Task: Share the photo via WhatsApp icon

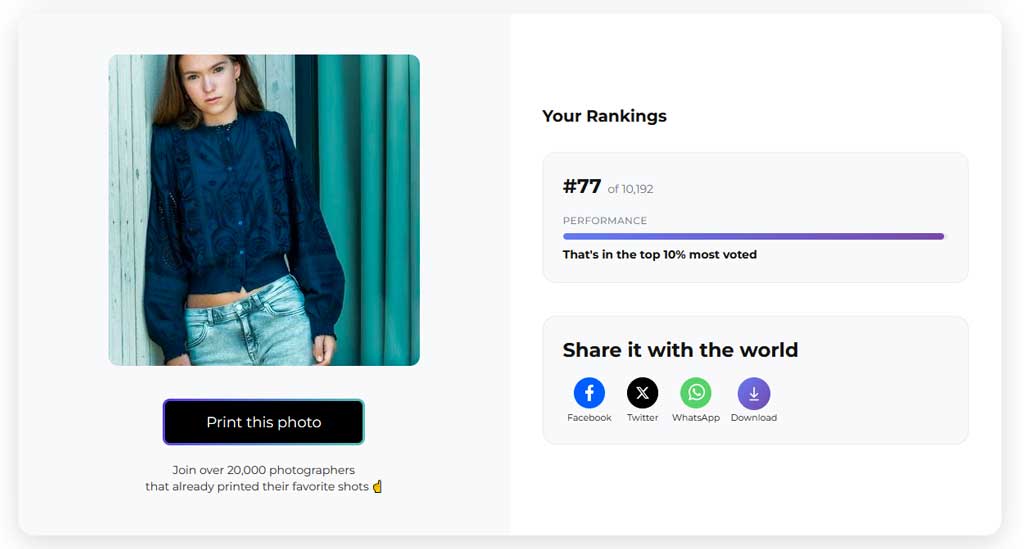Action: 696,392
